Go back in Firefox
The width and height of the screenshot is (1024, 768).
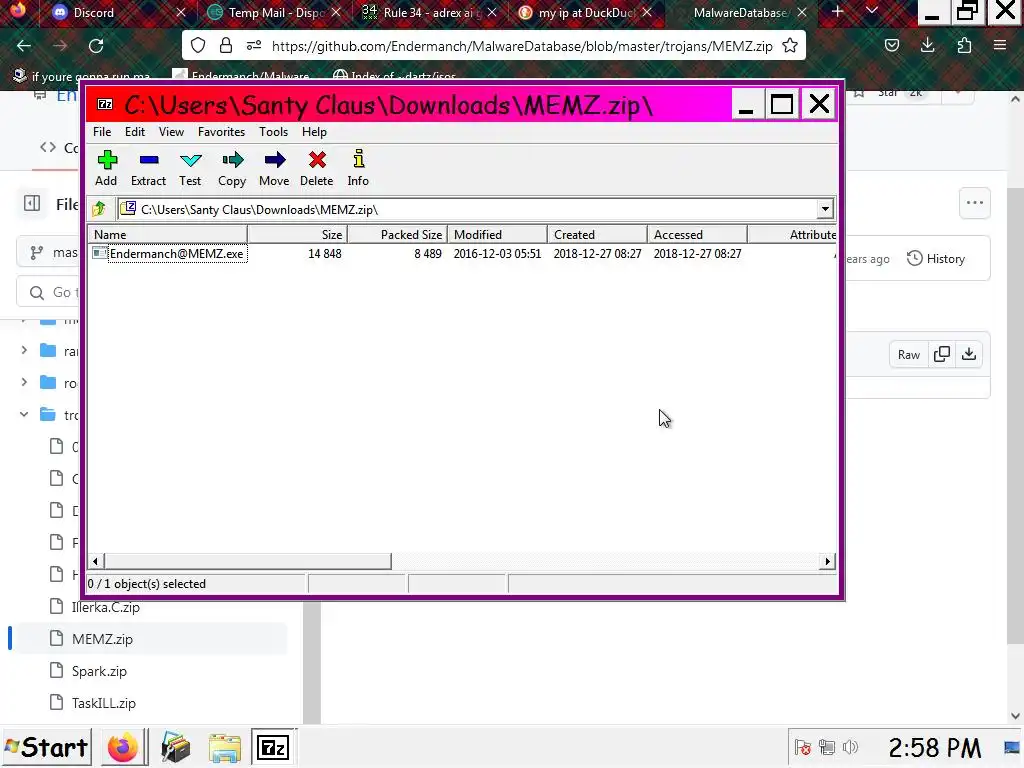pos(24,46)
